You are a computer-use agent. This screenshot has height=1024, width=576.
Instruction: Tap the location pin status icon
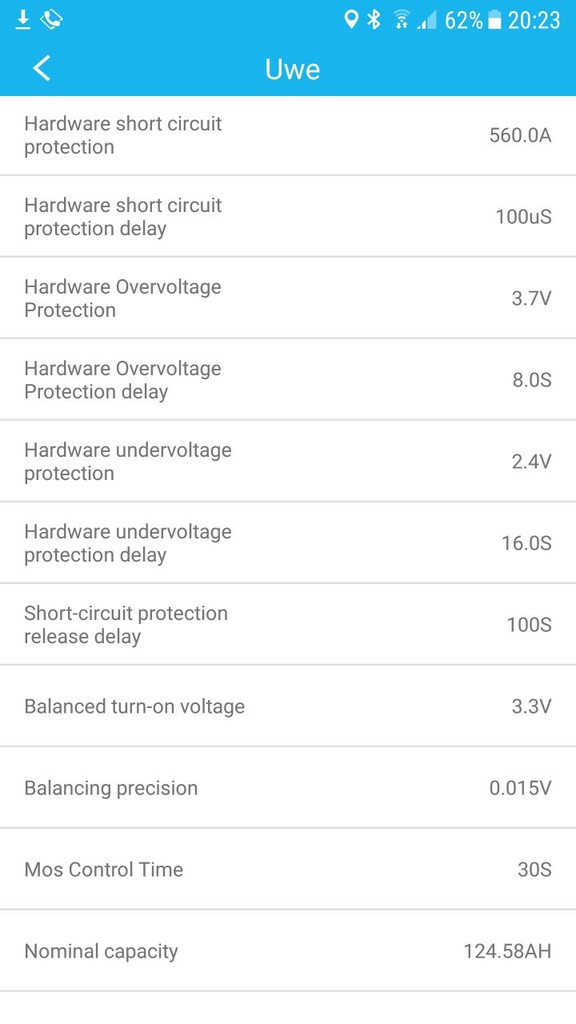[351, 20]
